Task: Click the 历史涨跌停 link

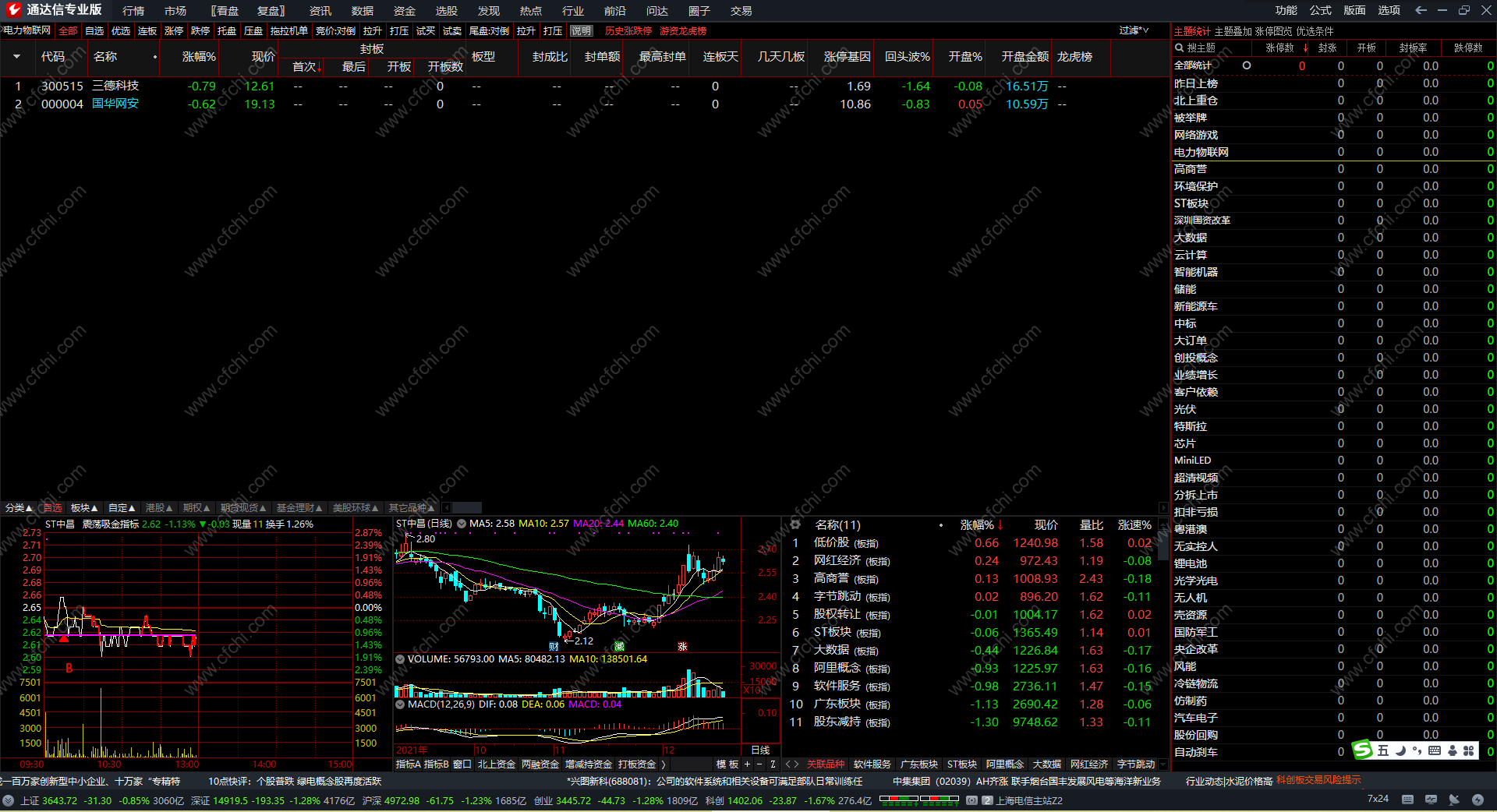Action: click(628, 31)
